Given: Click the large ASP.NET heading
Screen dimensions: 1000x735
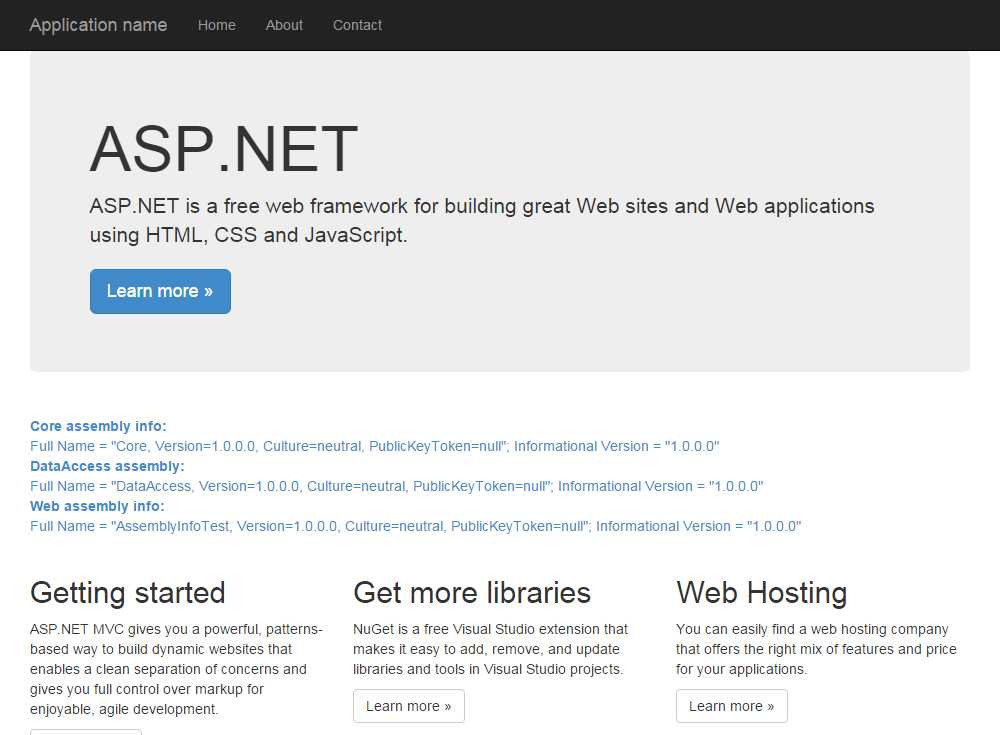Looking at the screenshot, I should [223, 150].
